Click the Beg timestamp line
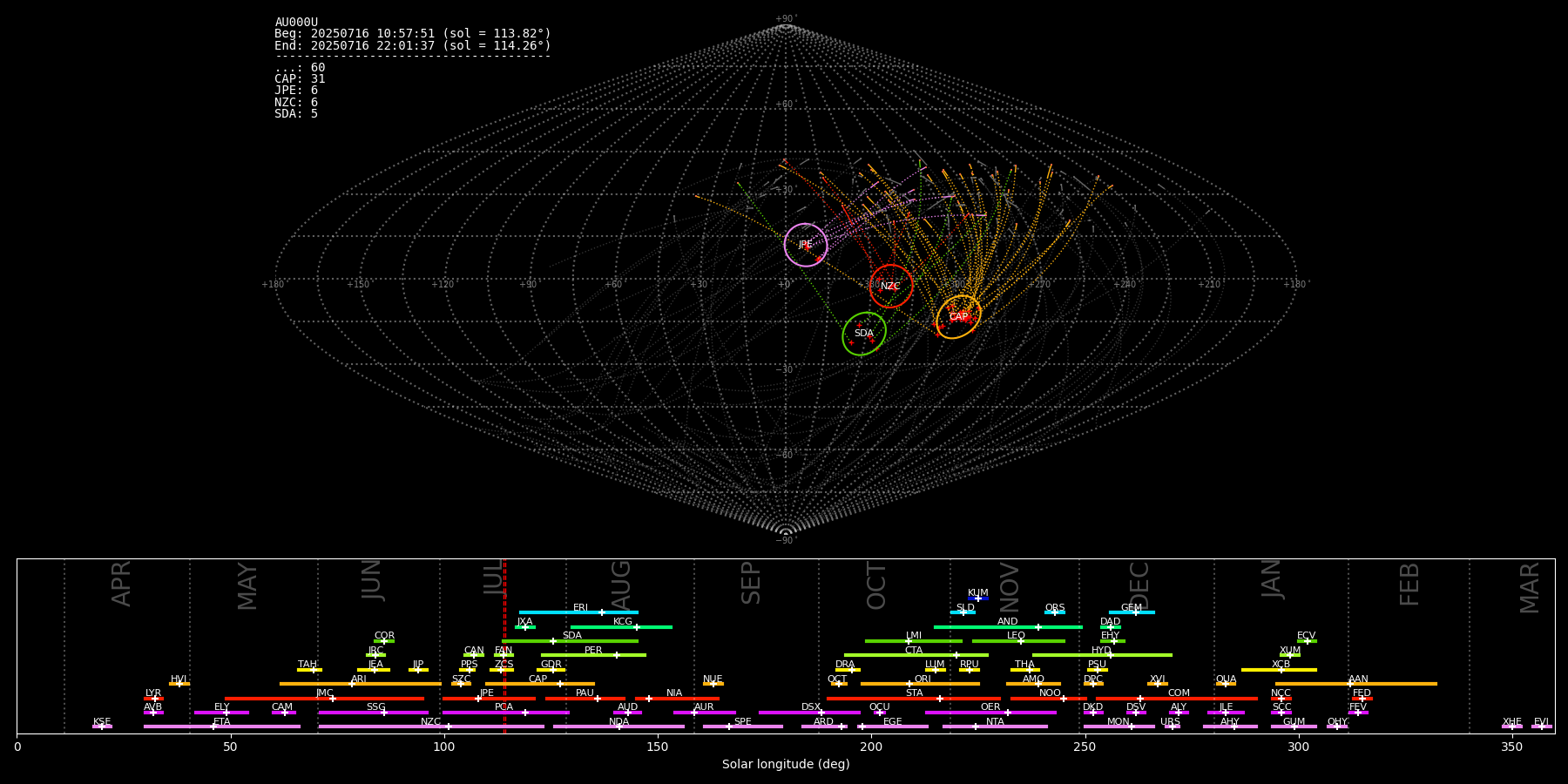 coord(413,34)
